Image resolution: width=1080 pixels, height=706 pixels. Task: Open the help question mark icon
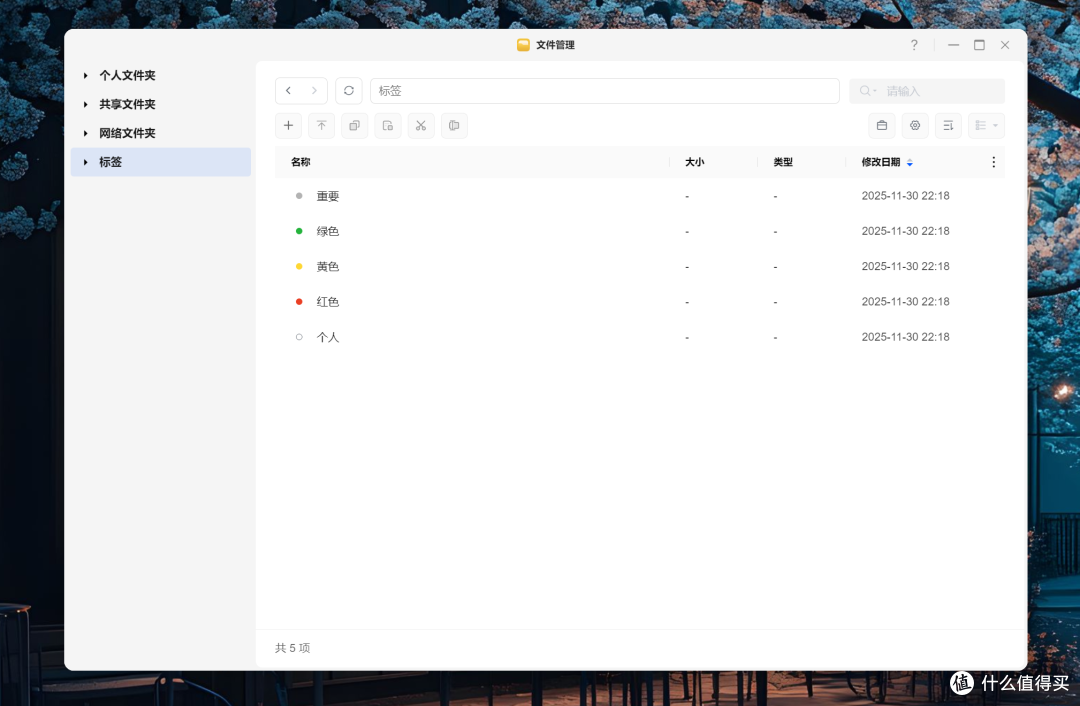tap(914, 45)
